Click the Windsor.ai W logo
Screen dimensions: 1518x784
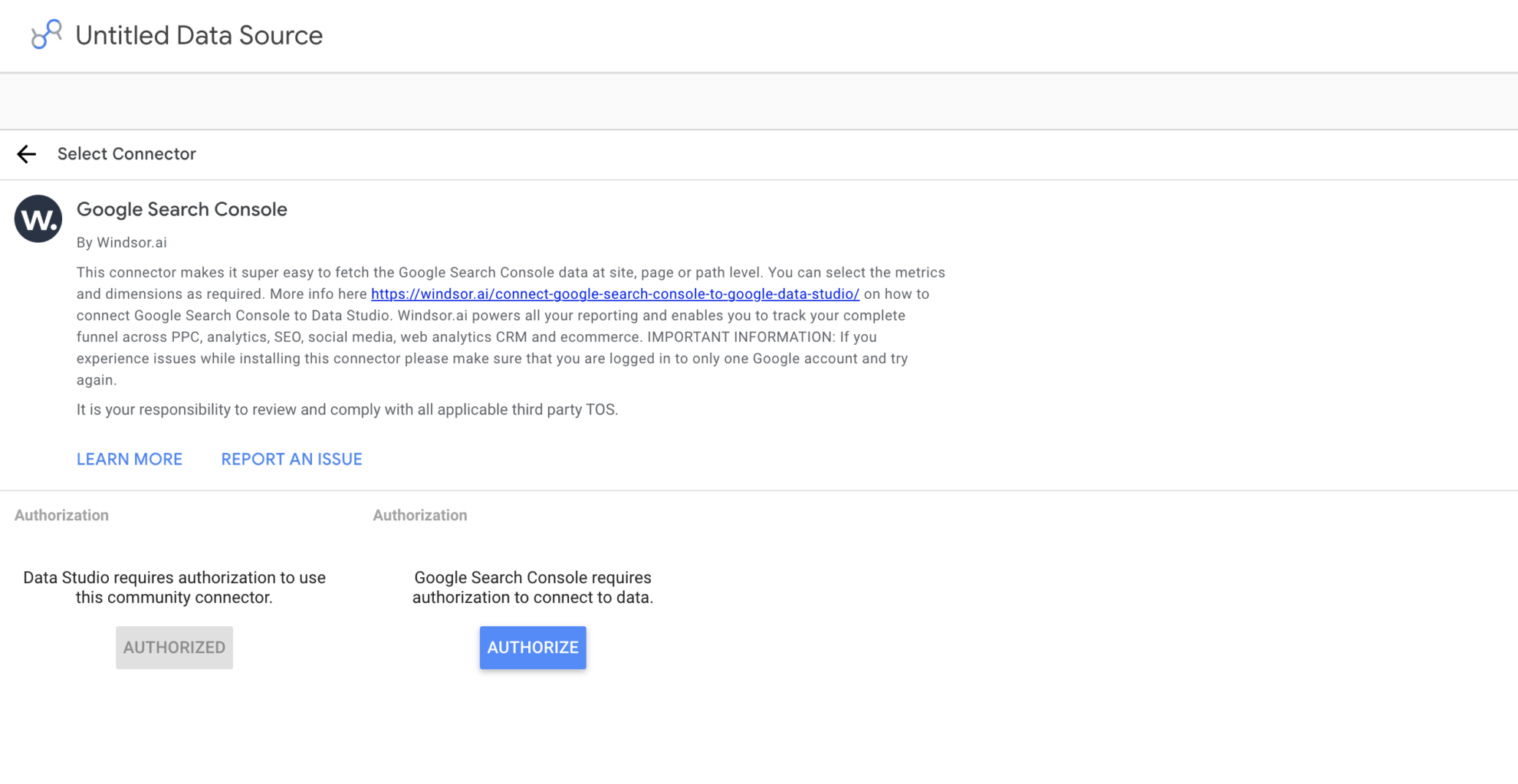pyautogui.click(x=38, y=219)
